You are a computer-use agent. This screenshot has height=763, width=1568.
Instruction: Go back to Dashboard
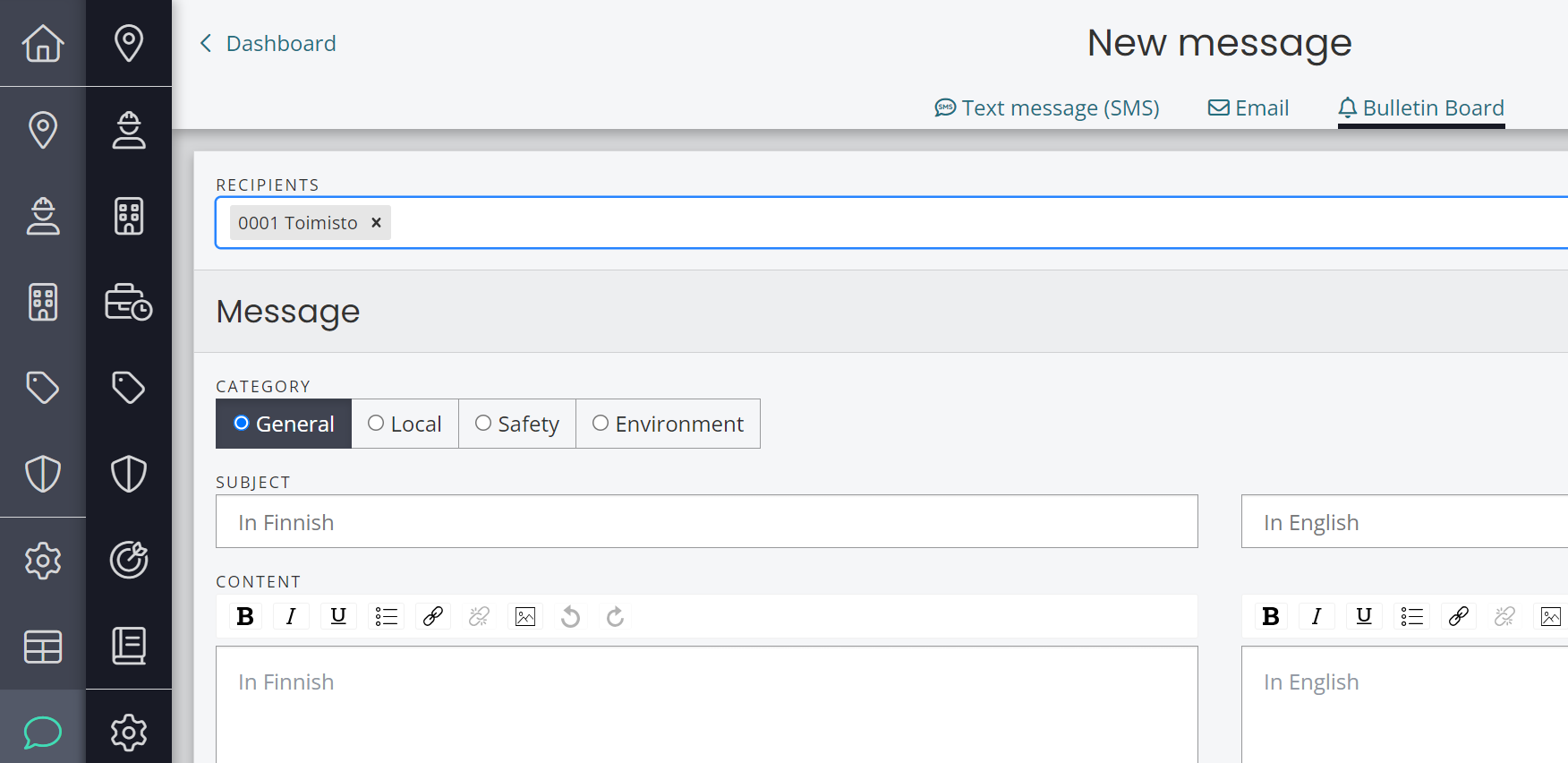pos(268,43)
